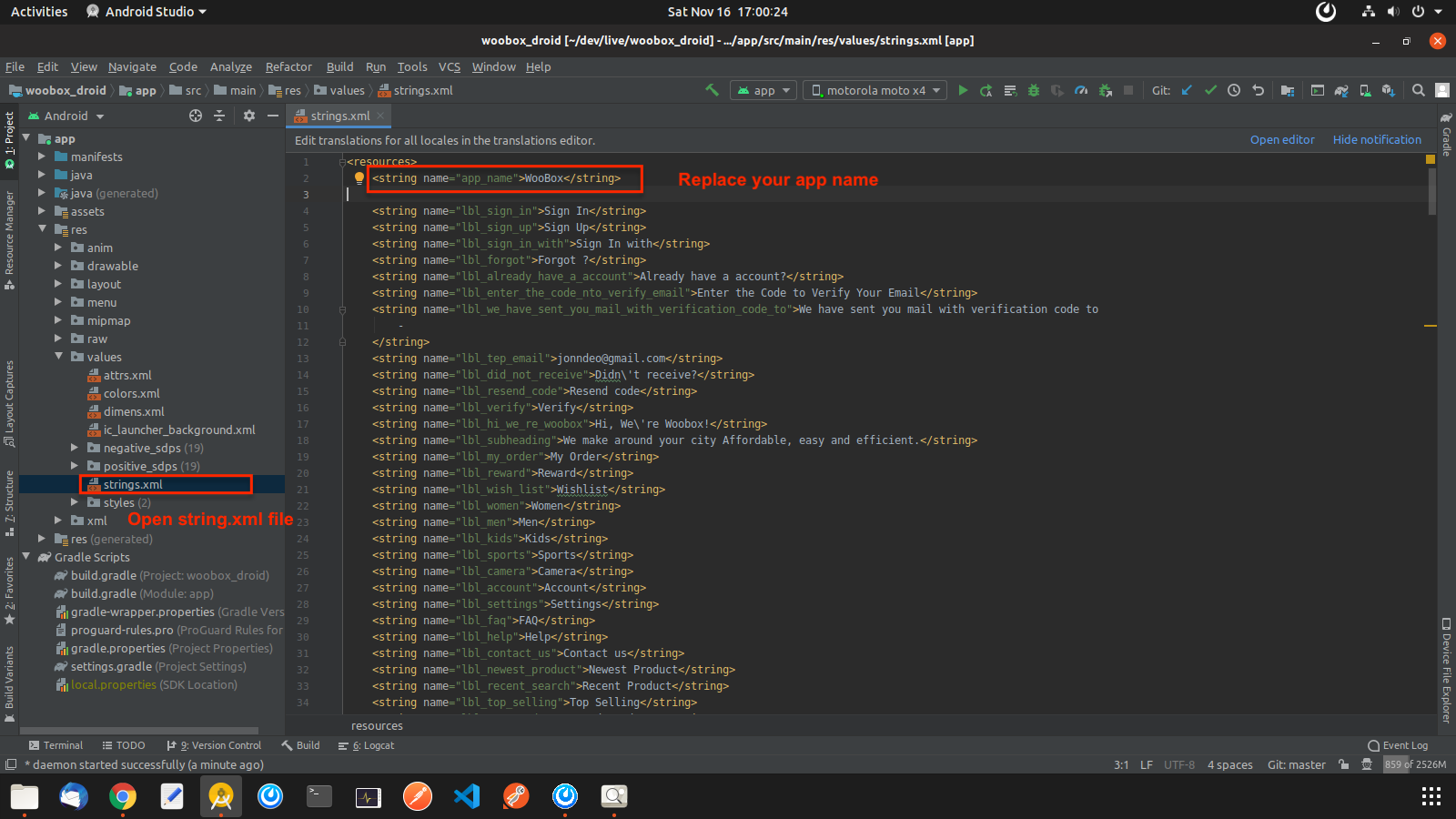The image size is (1456, 819).
Task: Open Show Applications grid icon
Action: pos(1431,797)
